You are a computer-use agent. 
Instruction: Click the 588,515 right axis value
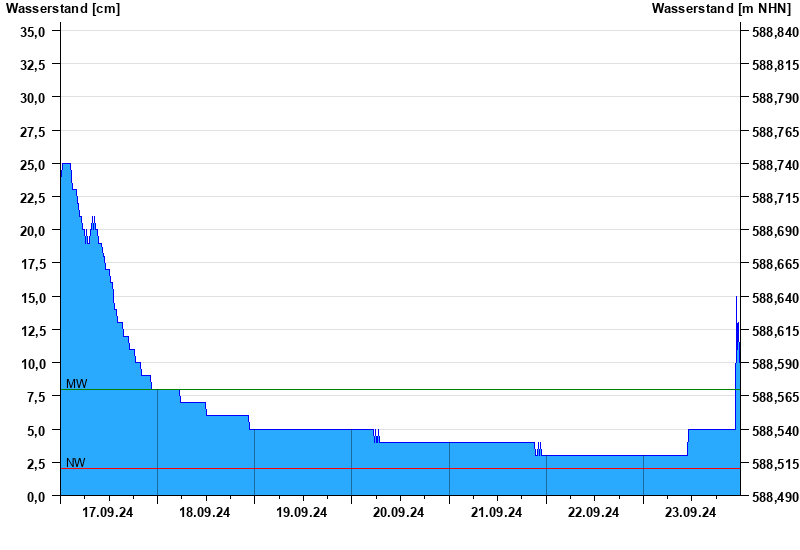pyautogui.click(x=775, y=464)
